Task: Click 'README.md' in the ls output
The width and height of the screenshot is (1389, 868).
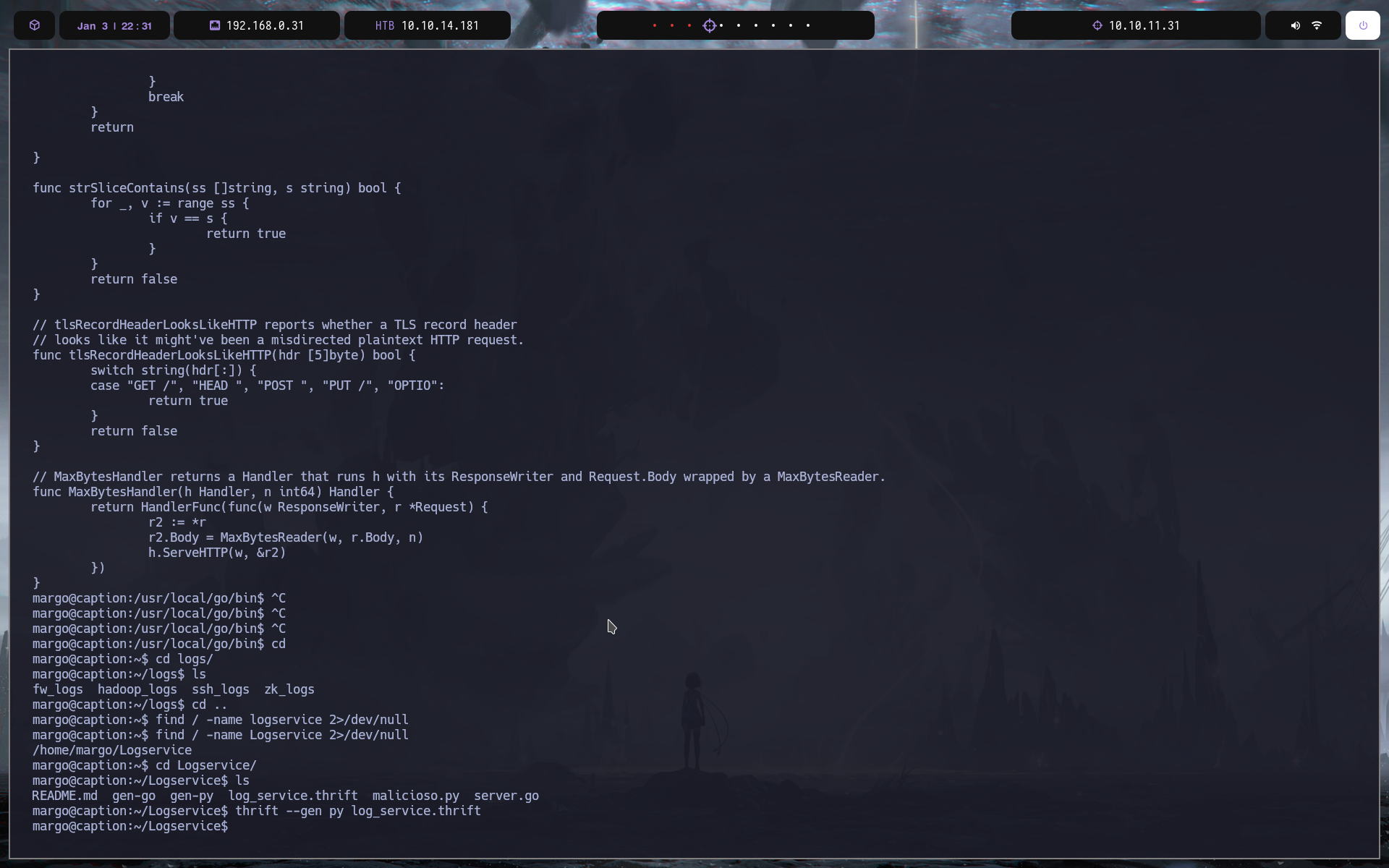Action: [64, 796]
